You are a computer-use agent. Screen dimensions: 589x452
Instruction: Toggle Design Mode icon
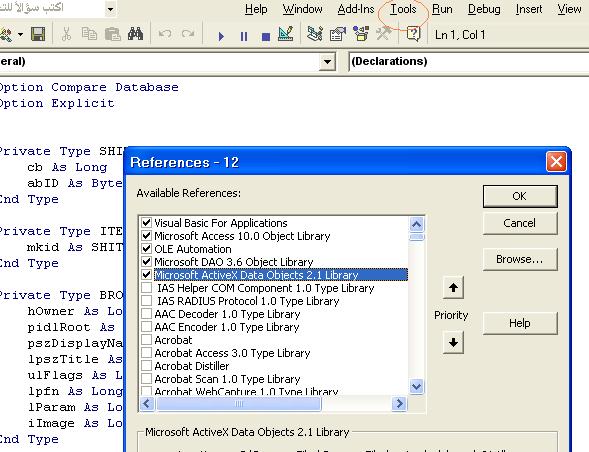[286, 34]
